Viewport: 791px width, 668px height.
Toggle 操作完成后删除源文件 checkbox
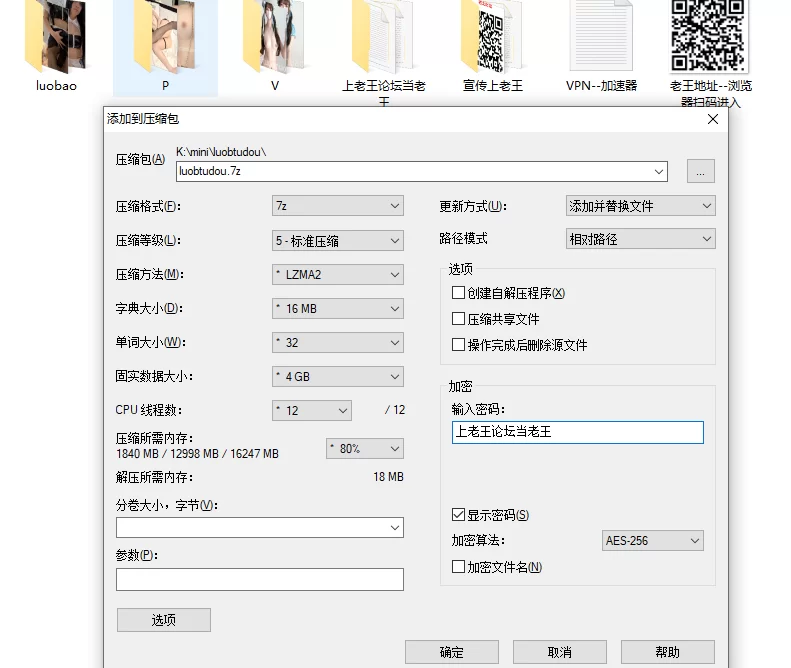459,345
